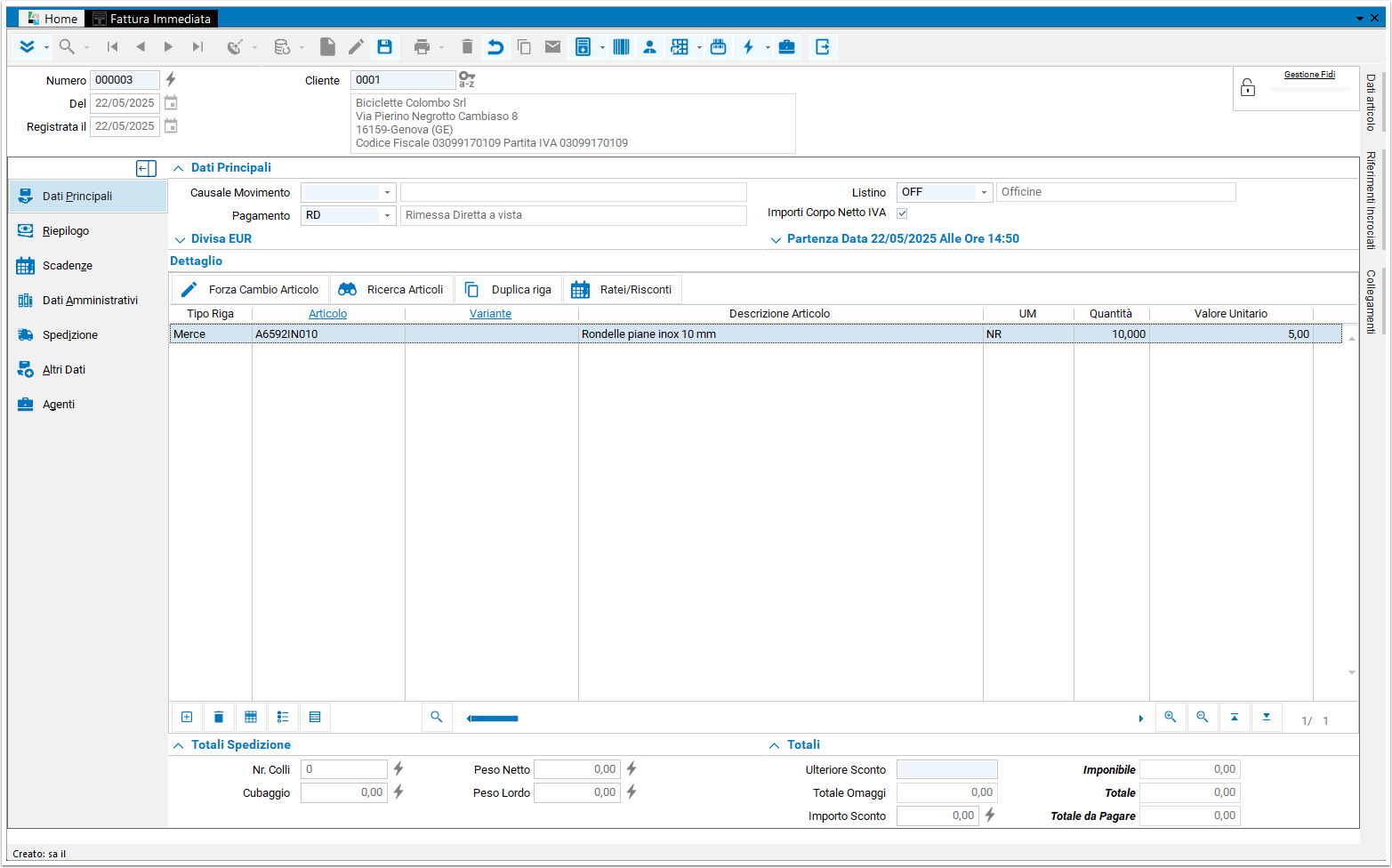Open the Collegamenti side tab
1392x868 pixels.
tap(1371, 302)
